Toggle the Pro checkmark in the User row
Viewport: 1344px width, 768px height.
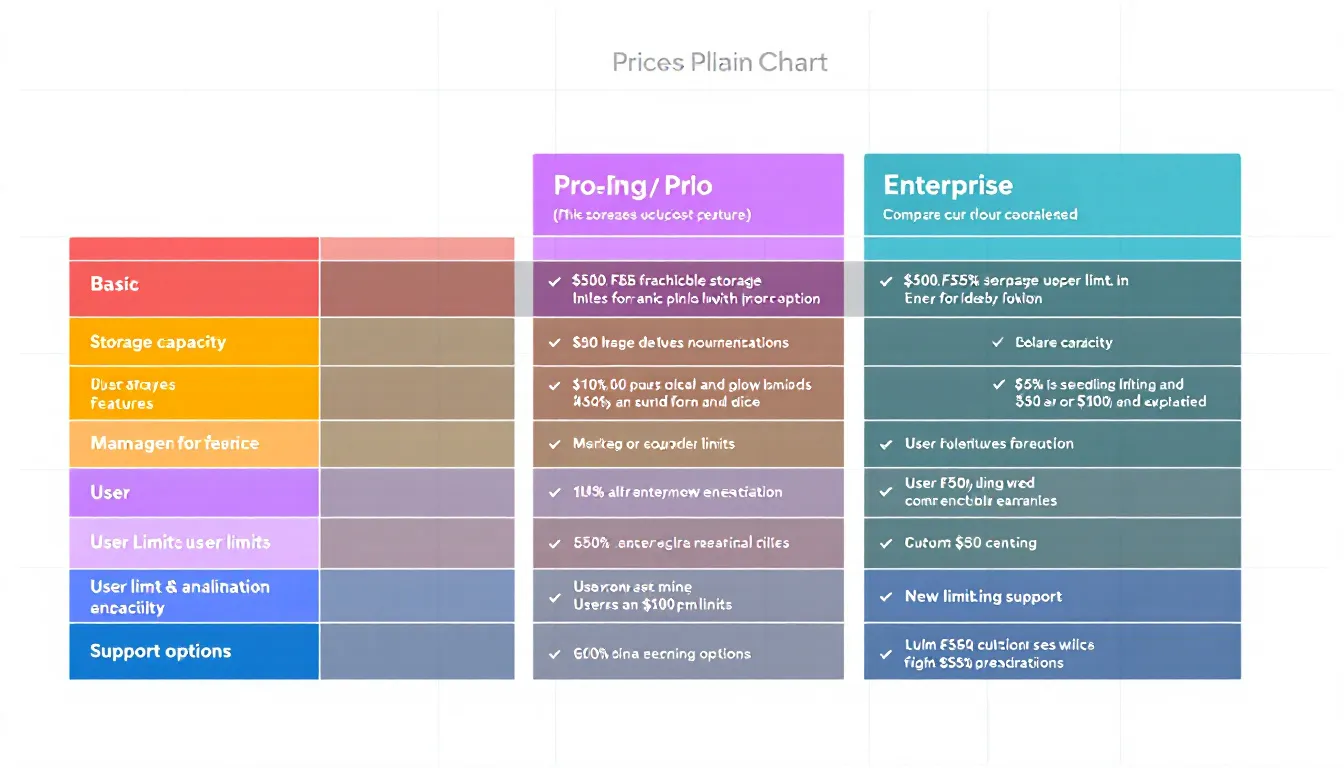tap(555, 492)
